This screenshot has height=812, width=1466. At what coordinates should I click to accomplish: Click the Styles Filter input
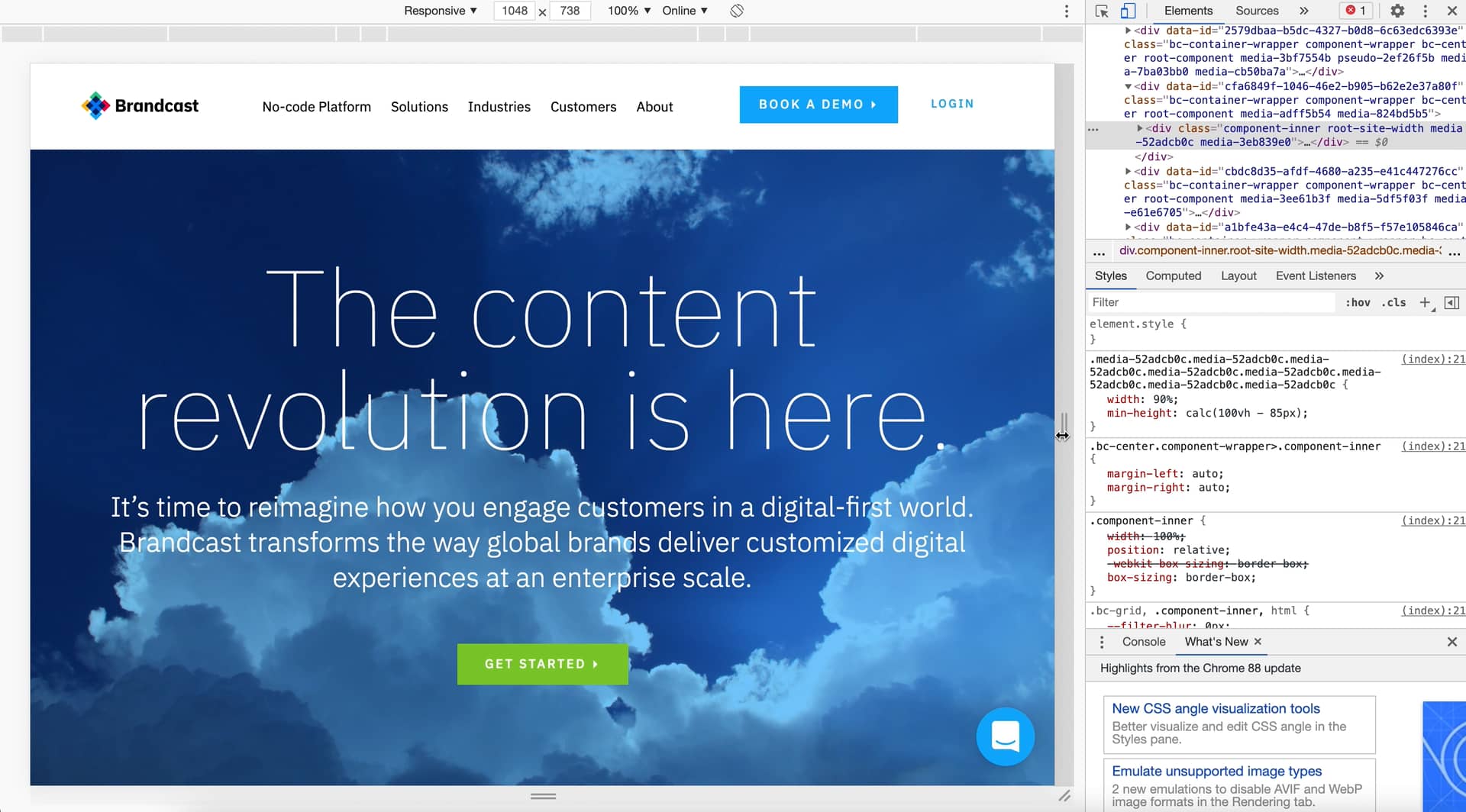(1212, 303)
